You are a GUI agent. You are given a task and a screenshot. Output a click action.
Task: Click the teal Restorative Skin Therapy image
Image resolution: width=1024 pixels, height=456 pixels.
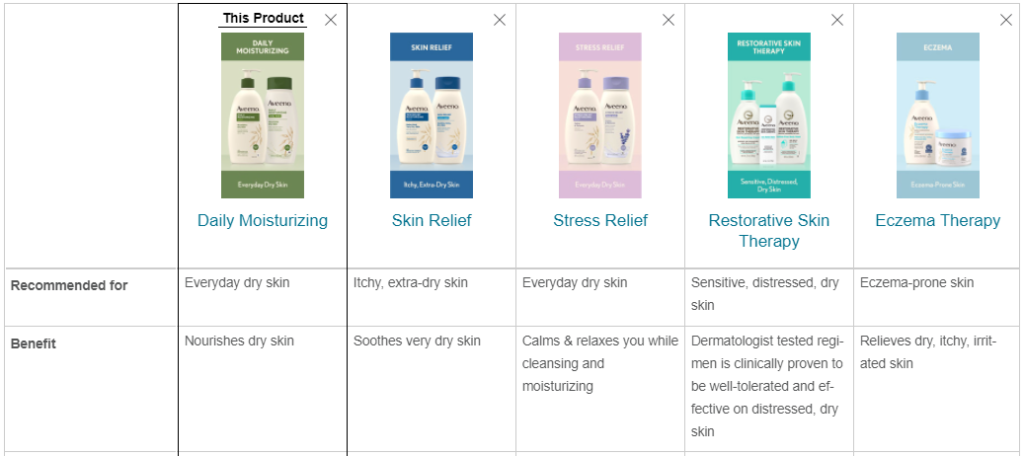(x=769, y=116)
